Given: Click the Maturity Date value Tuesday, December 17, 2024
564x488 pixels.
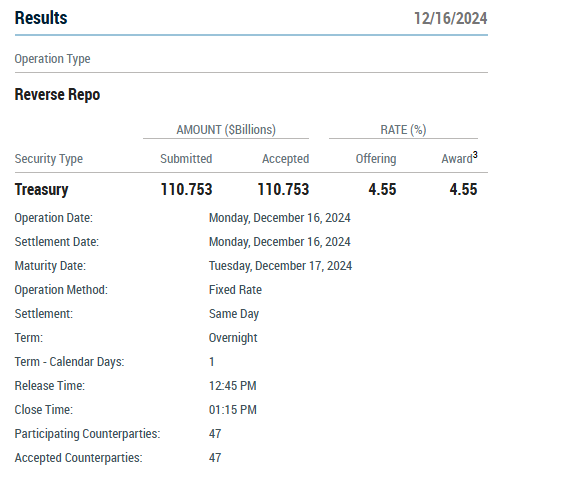Looking at the screenshot, I should pyautogui.click(x=280, y=266).
